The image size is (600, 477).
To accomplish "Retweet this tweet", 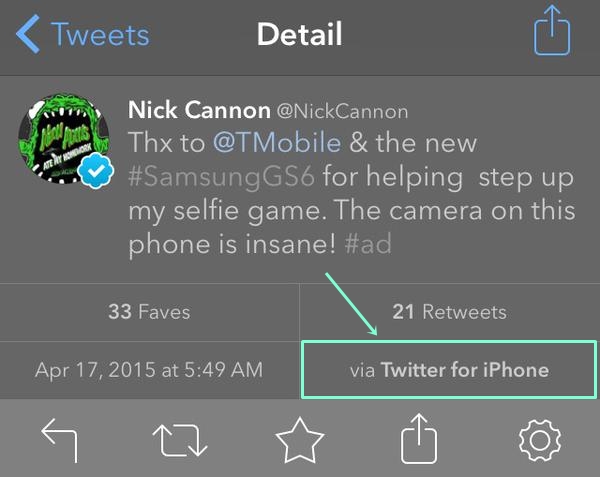I will (180, 440).
